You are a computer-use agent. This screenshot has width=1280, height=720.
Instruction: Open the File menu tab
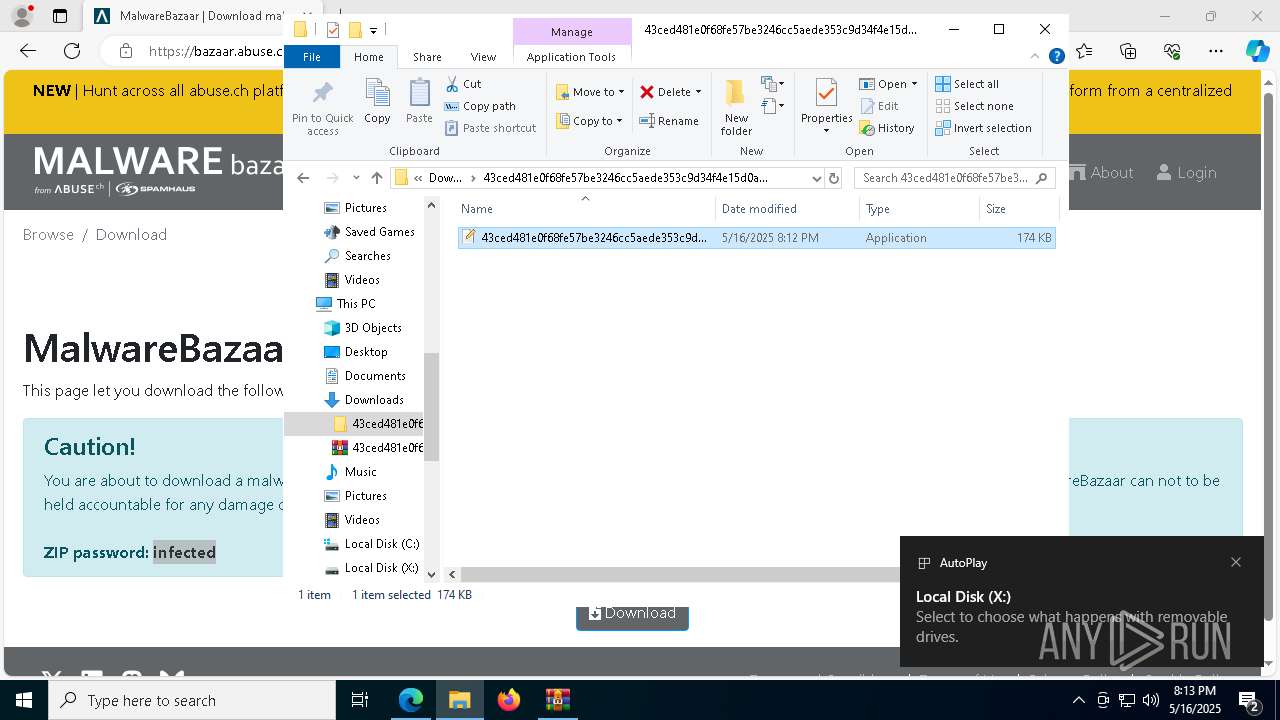tap(312, 57)
